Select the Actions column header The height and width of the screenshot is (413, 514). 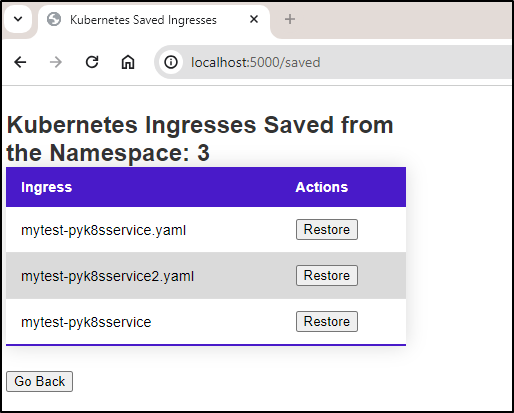point(322,187)
